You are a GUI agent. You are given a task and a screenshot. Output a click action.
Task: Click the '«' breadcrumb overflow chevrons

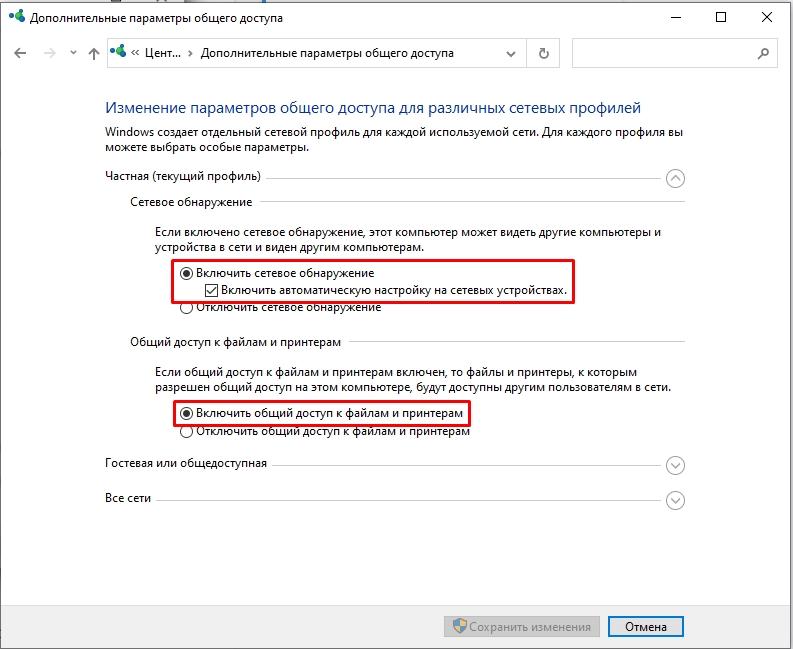coord(135,53)
